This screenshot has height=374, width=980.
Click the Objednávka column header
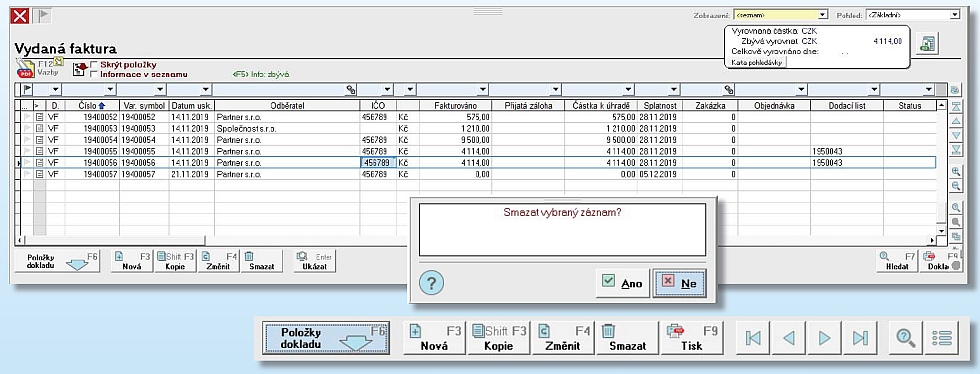tap(774, 106)
